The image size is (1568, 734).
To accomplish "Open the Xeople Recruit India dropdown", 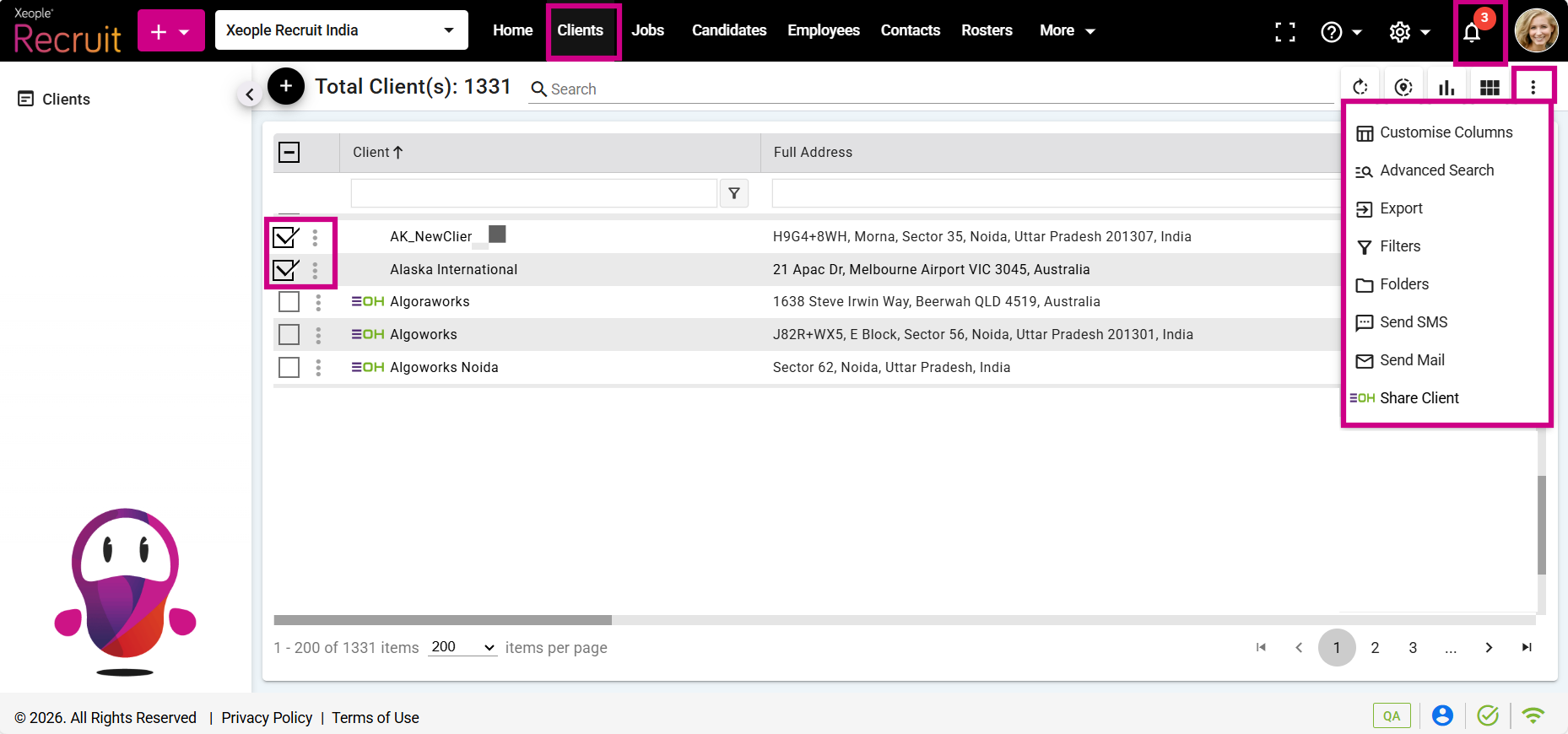I will click(341, 30).
